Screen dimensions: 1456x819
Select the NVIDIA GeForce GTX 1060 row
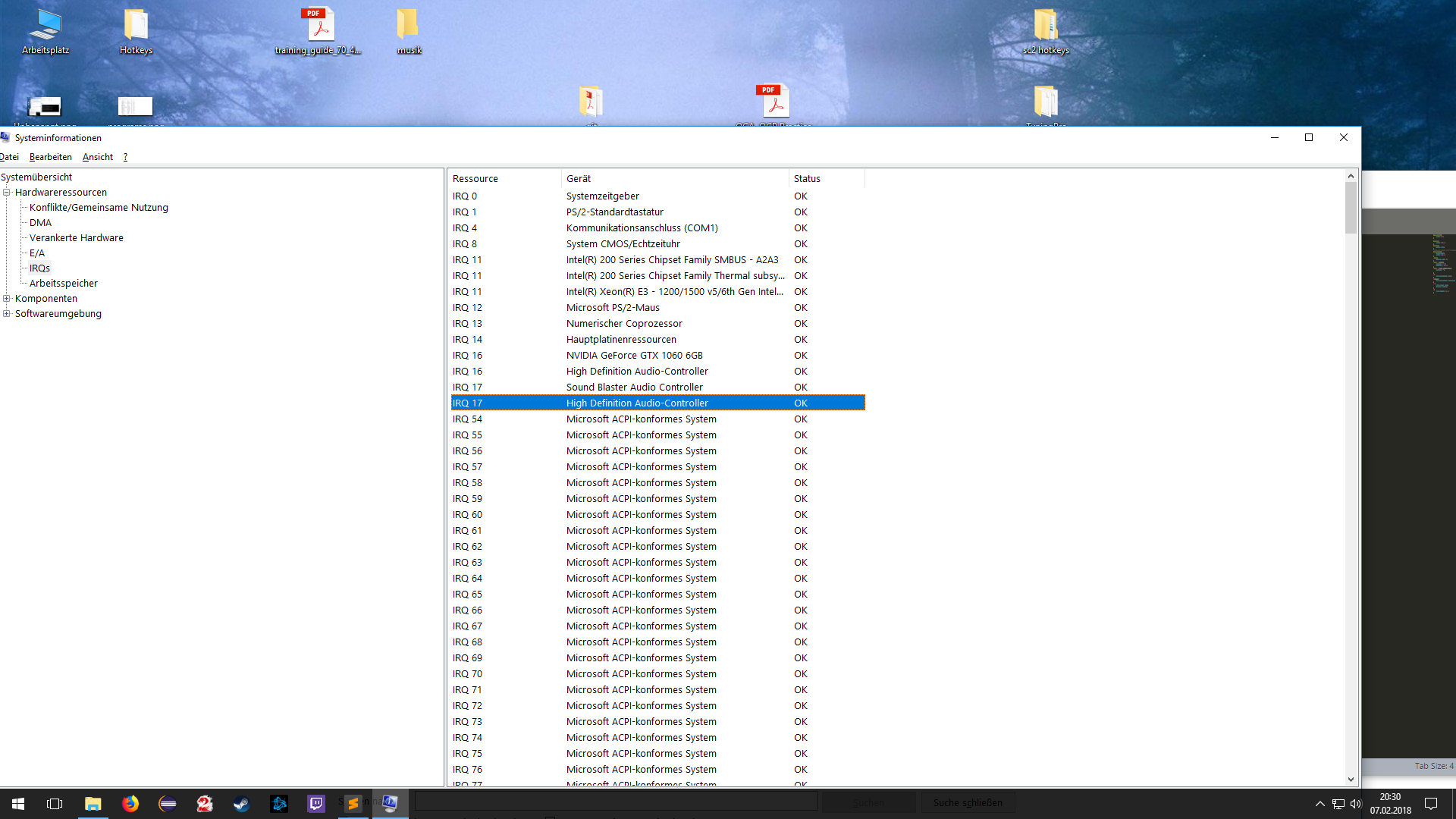[x=634, y=356]
